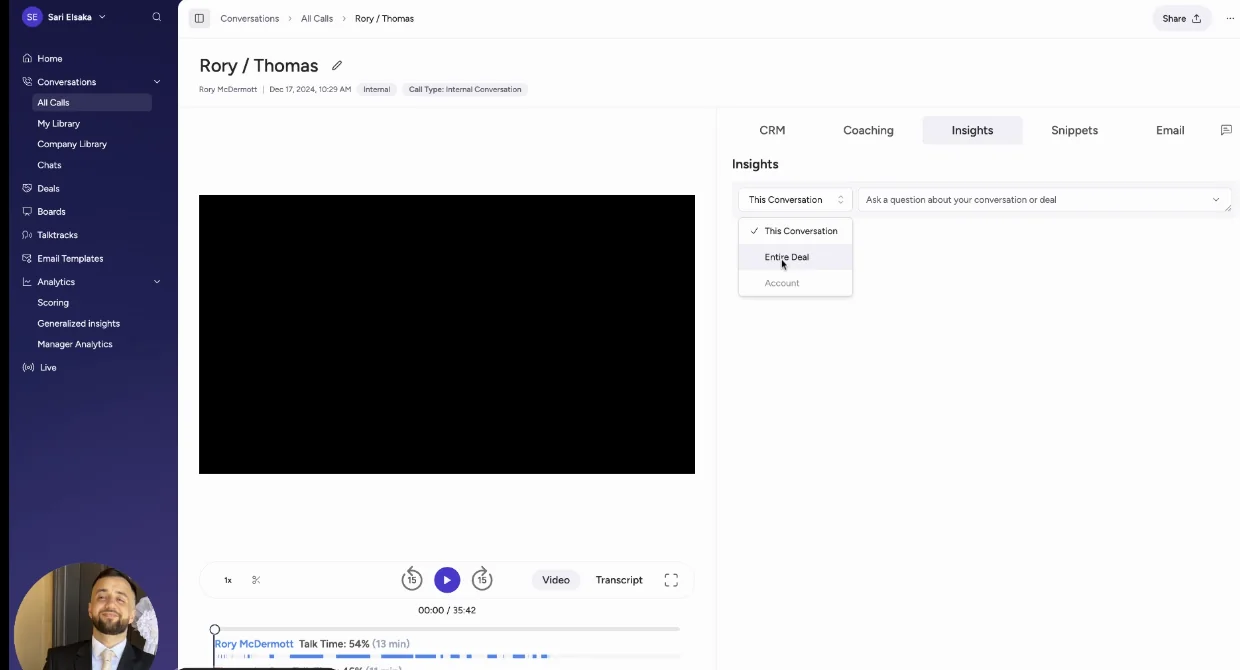Open the Sari Elsaka account dropdown
The image size is (1240, 670).
click(x=64, y=17)
